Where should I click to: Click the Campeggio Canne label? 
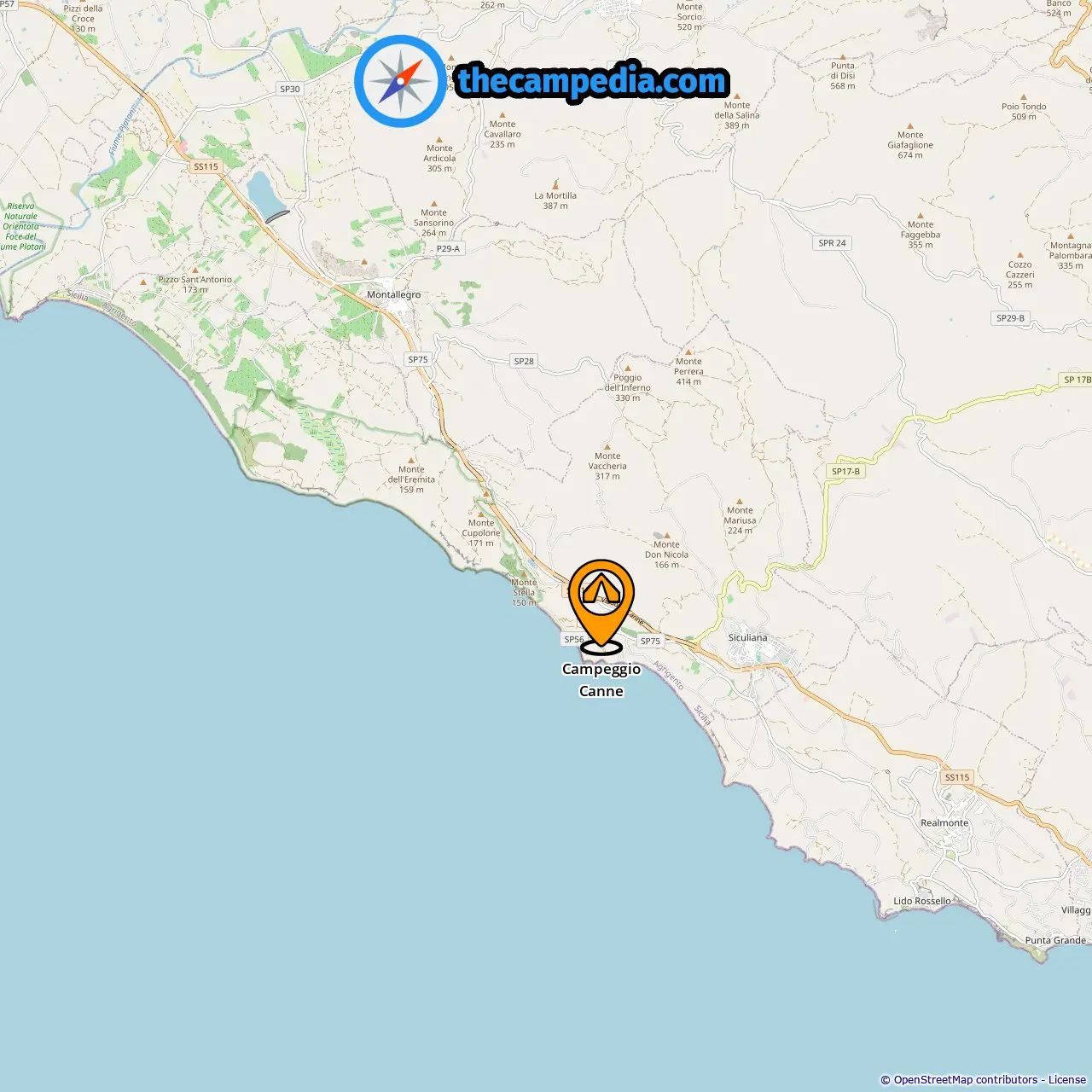(x=601, y=680)
